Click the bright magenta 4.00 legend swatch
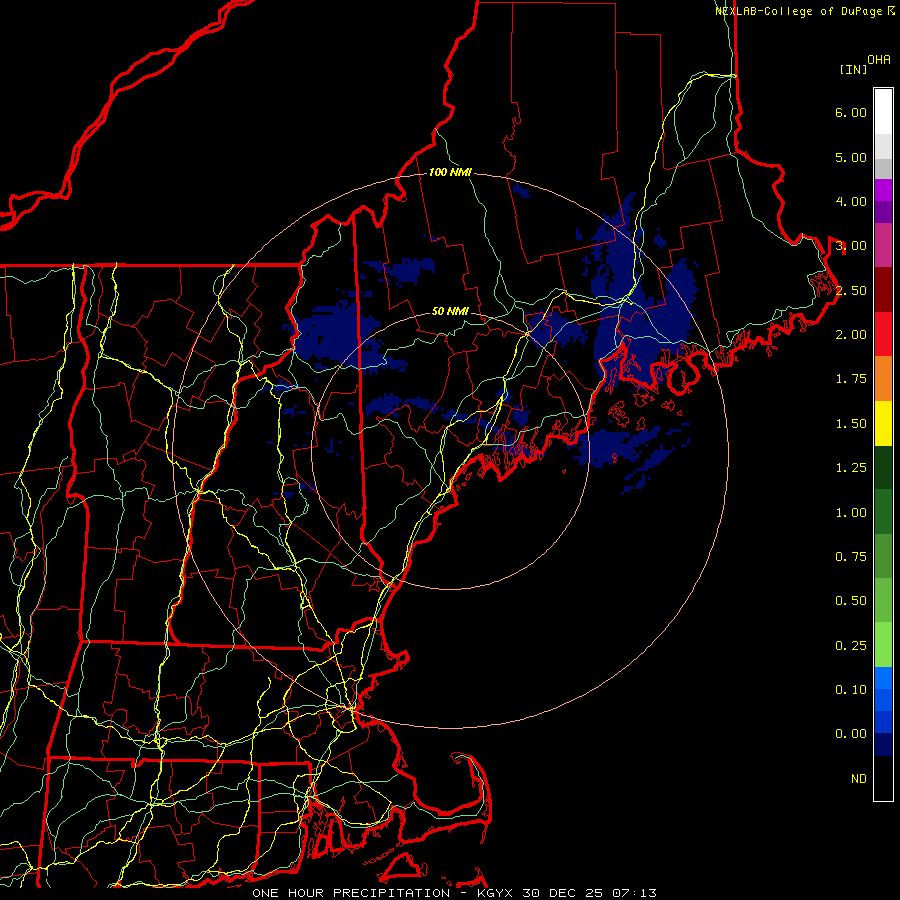This screenshot has height=900, width=900. pyautogui.click(x=883, y=190)
